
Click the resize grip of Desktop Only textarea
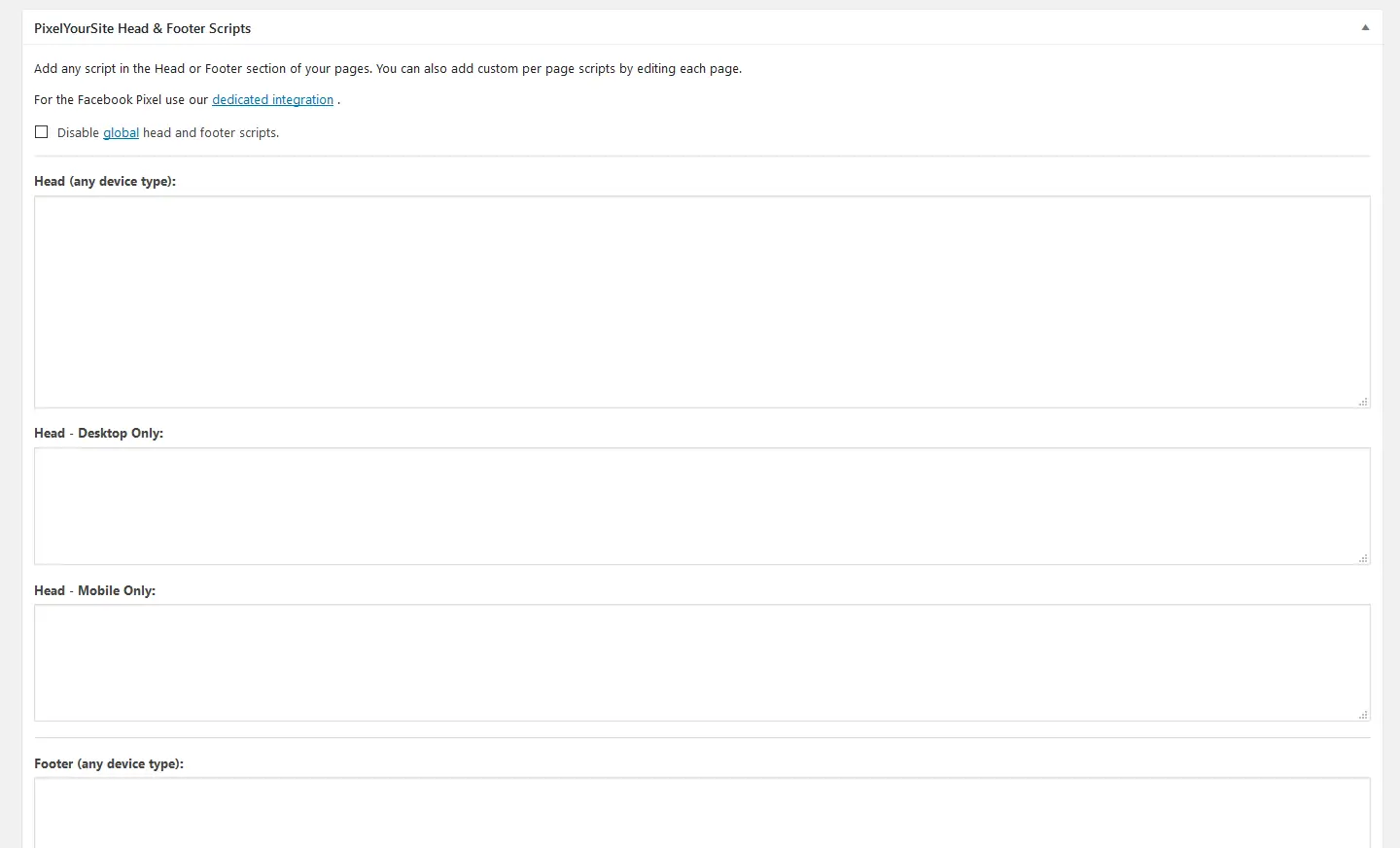pyautogui.click(x=1363, y=557)
